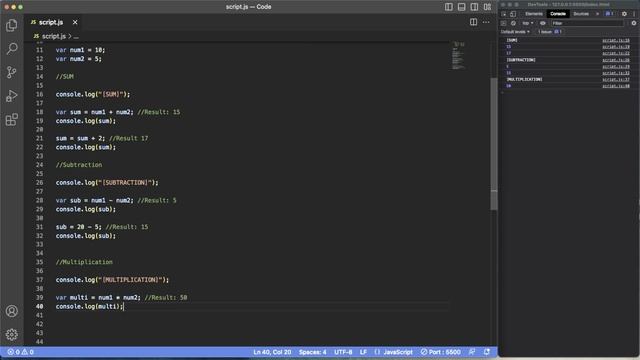This screenshot has width=640, height=360.
Task: Toggle the secondary side bar layout icon
Action: (x=474, y=7)
